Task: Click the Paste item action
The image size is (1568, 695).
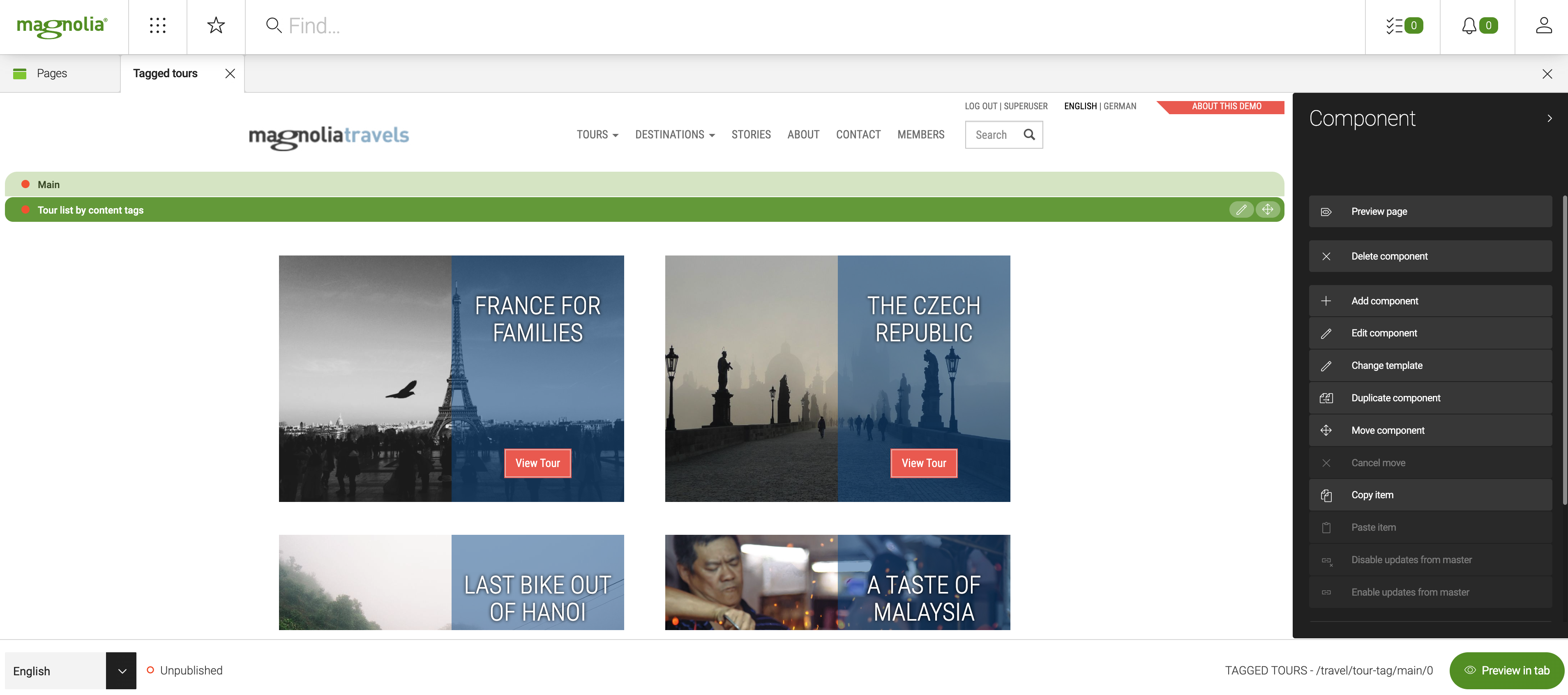Action: click(x=1430, y=527)
